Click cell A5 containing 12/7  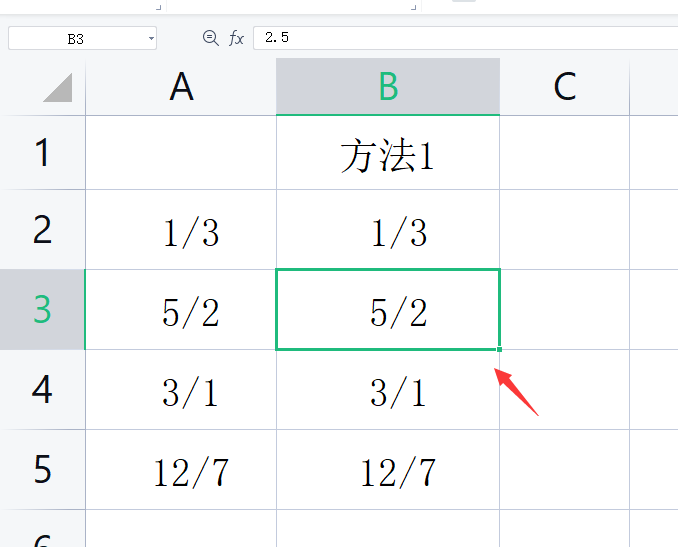(x=190, y=471)
